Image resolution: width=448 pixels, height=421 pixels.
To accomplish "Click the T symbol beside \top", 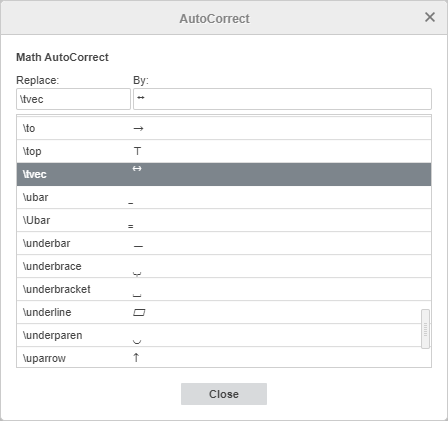I will click(x=137, y=151).
